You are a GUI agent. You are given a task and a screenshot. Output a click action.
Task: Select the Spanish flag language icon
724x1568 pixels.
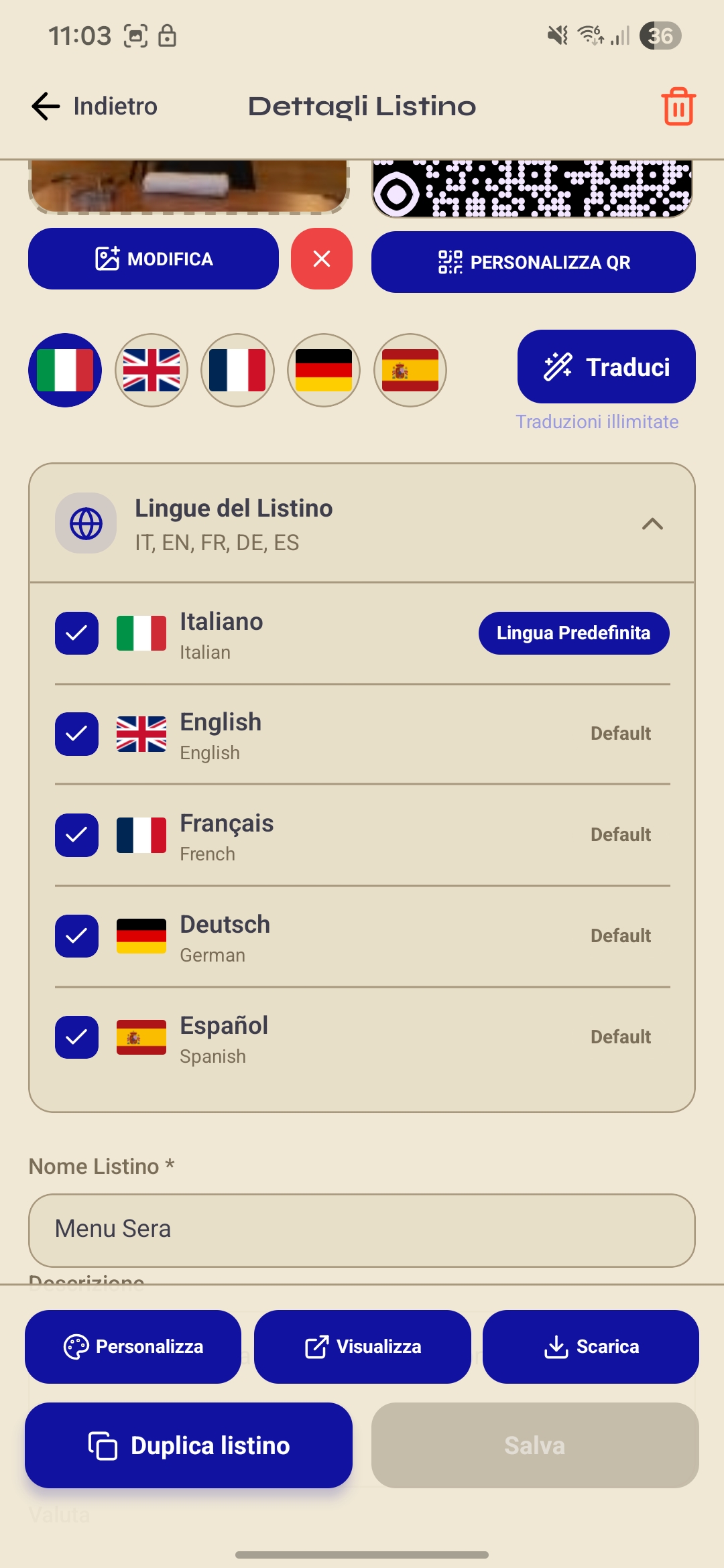click(410, 370)
